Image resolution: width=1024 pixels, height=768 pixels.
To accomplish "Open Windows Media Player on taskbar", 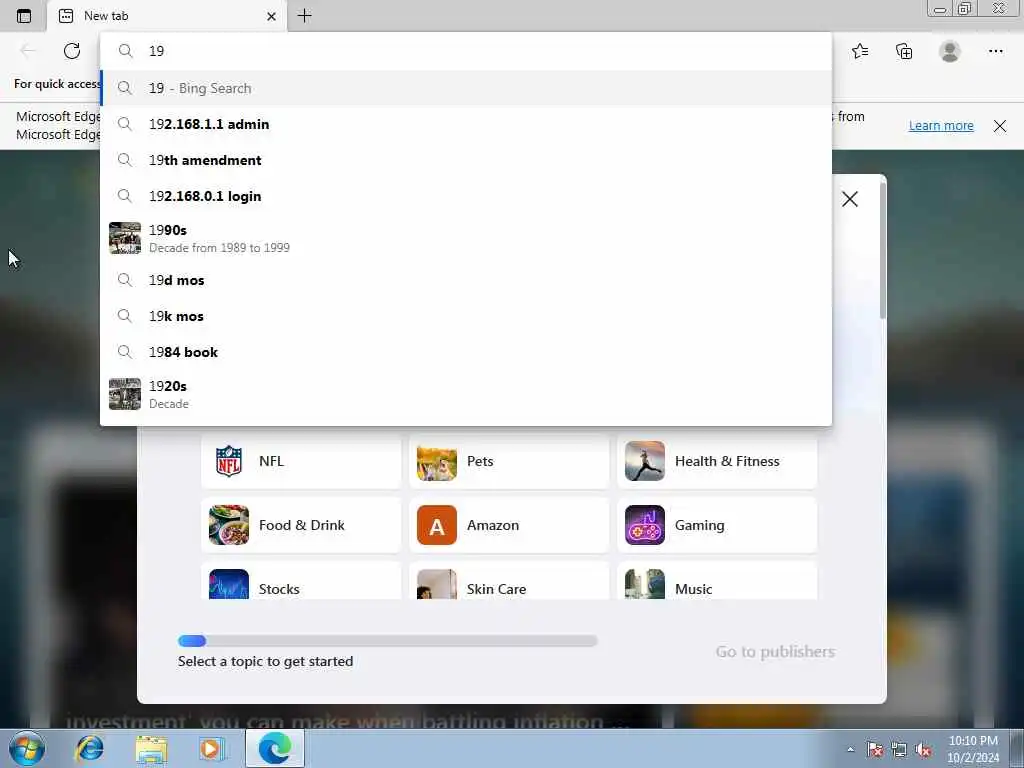I will (x=211, y=748).
